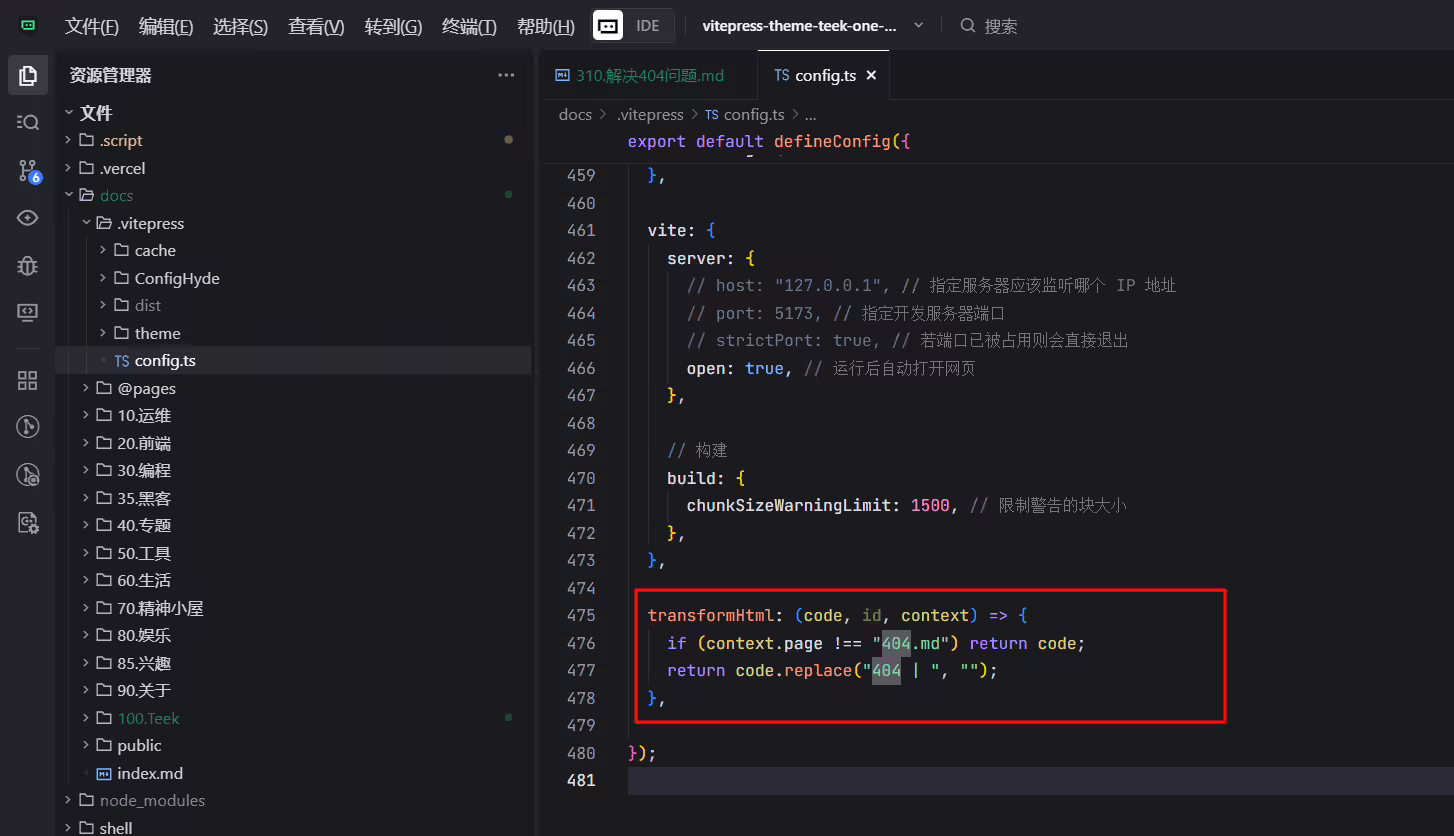Open the 帮助(H) menu
Viewport: 1454px width, 836px height.
546,26
